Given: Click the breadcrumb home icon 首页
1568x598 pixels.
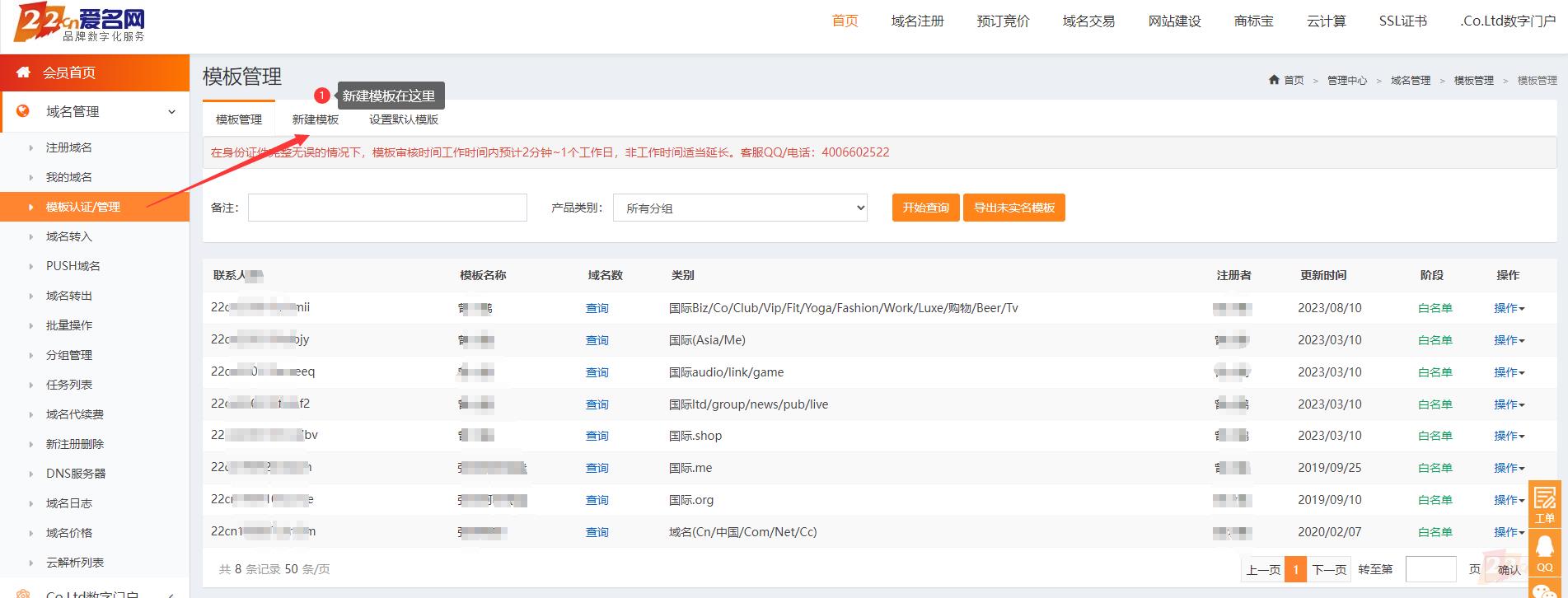Looking at the screenshot, I should [1275, 80].
